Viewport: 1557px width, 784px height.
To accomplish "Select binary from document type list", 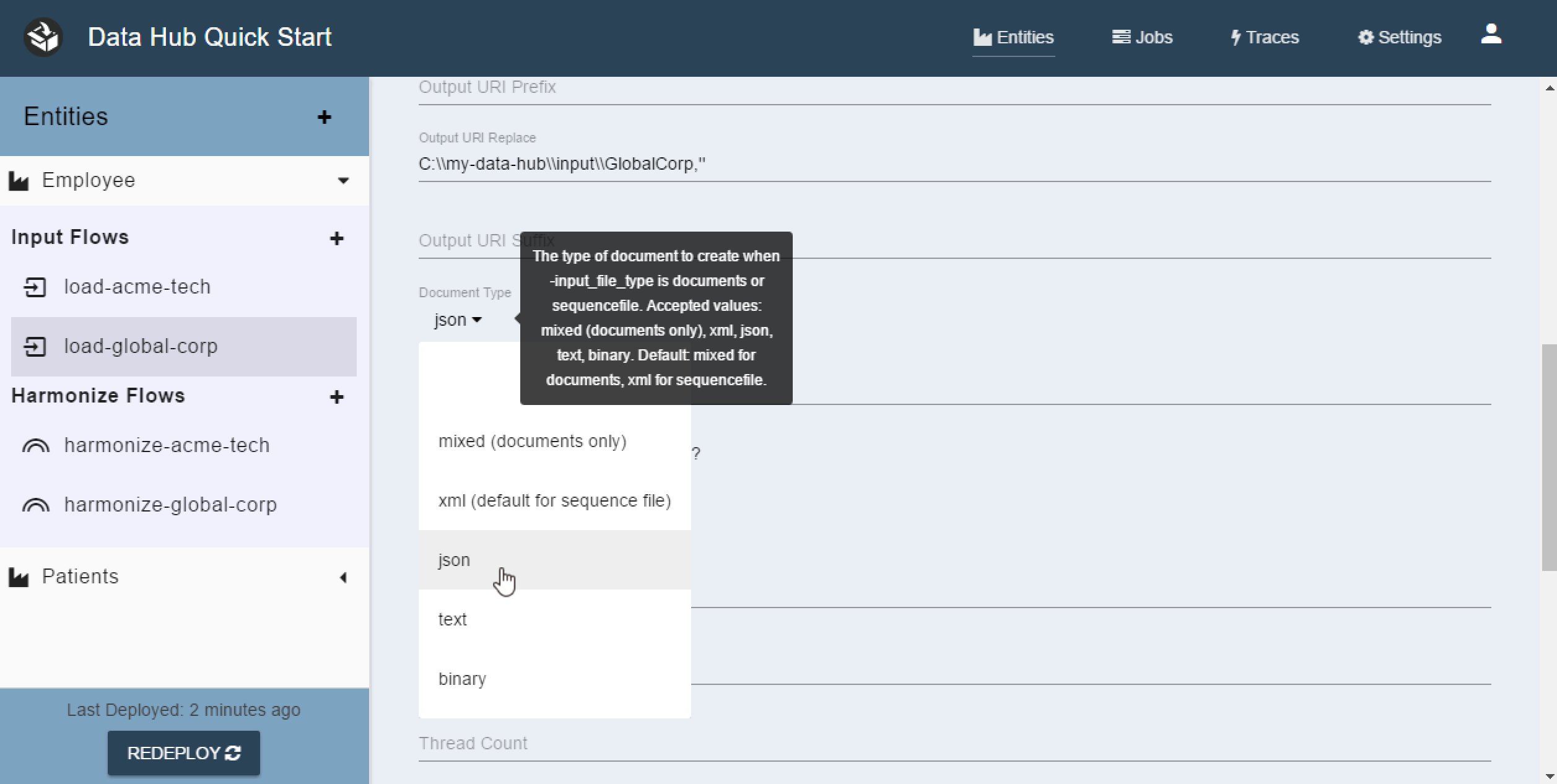I will (x=461, y=678).
